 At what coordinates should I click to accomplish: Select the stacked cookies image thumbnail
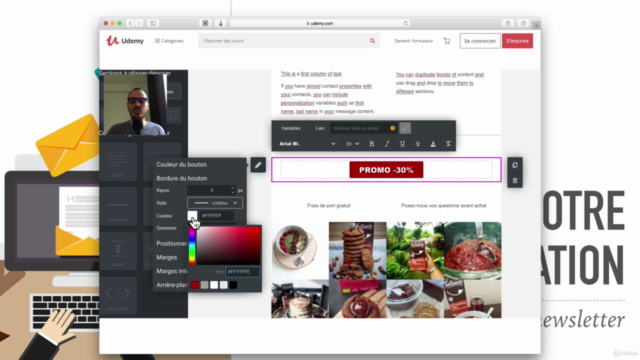(358, 251)
